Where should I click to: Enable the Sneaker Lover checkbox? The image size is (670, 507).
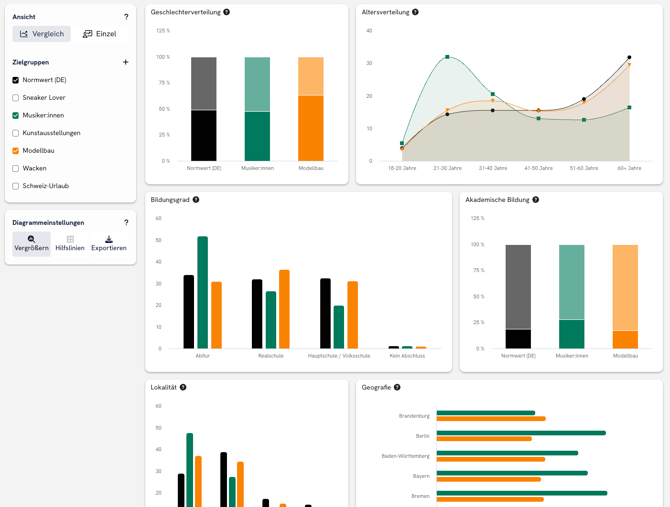pos(16,98)
